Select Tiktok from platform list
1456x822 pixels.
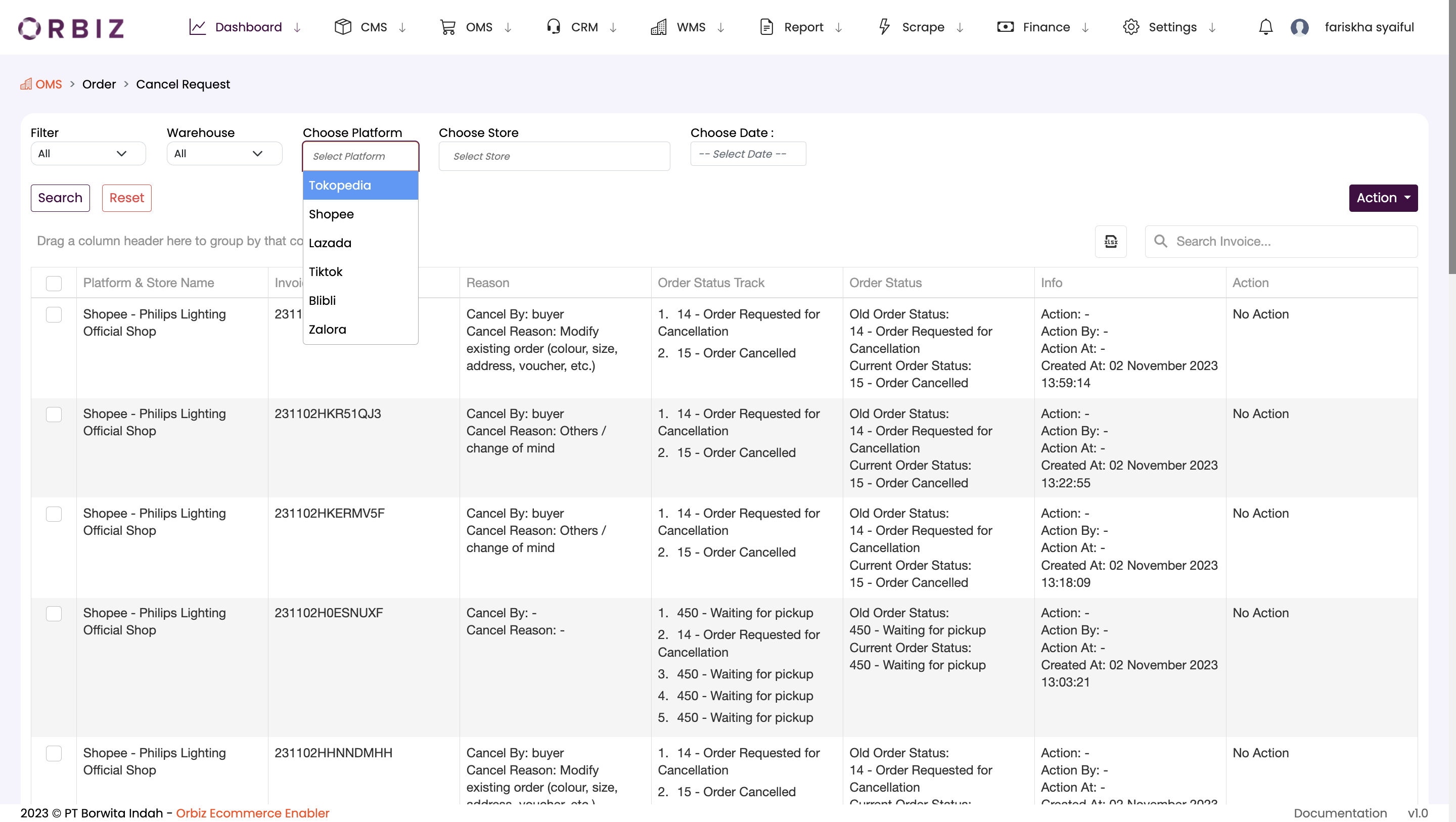pos(360,272)
